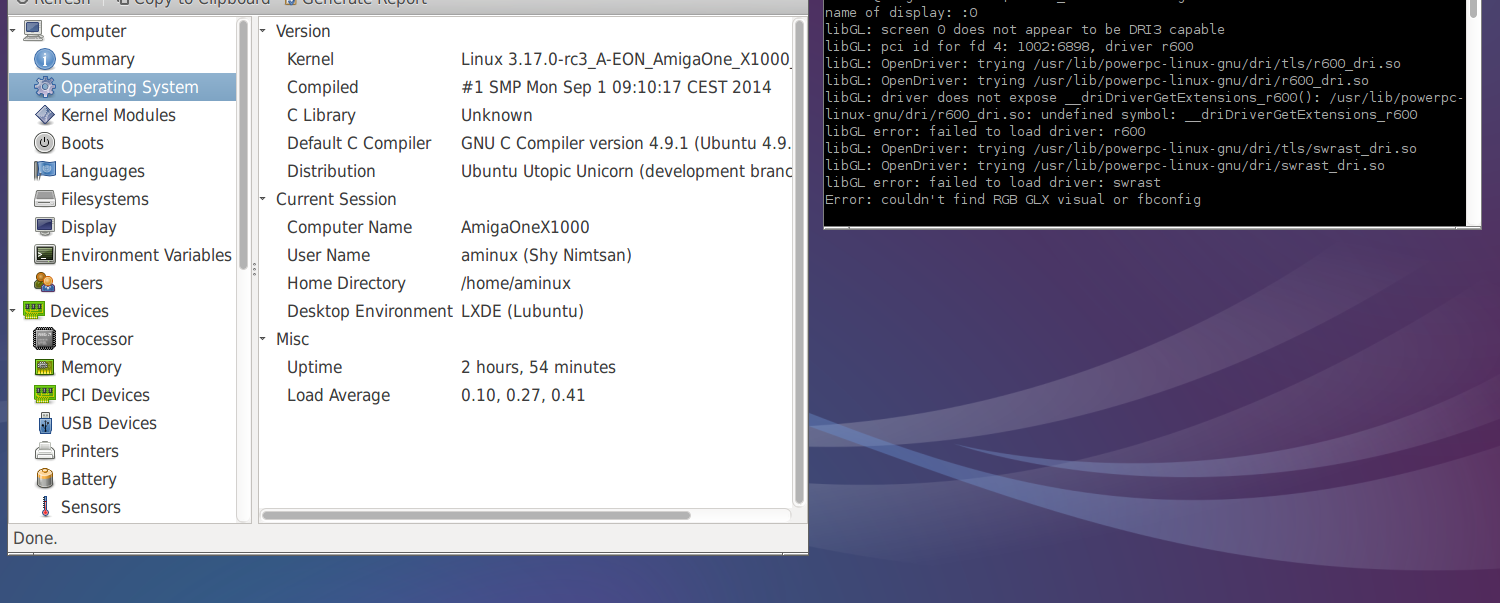Click the details pane horizontal scrollbar
Image resolution: width=1500 pixels, height=603 pixels.
(476, 516)
